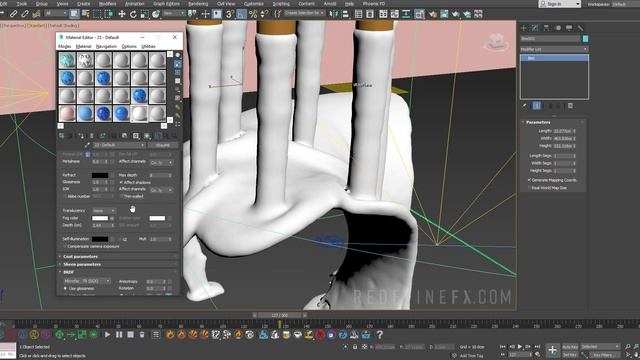640x360 pixels.
Task: Toggle Affect shadows checkbox
Action: [121, 182]
